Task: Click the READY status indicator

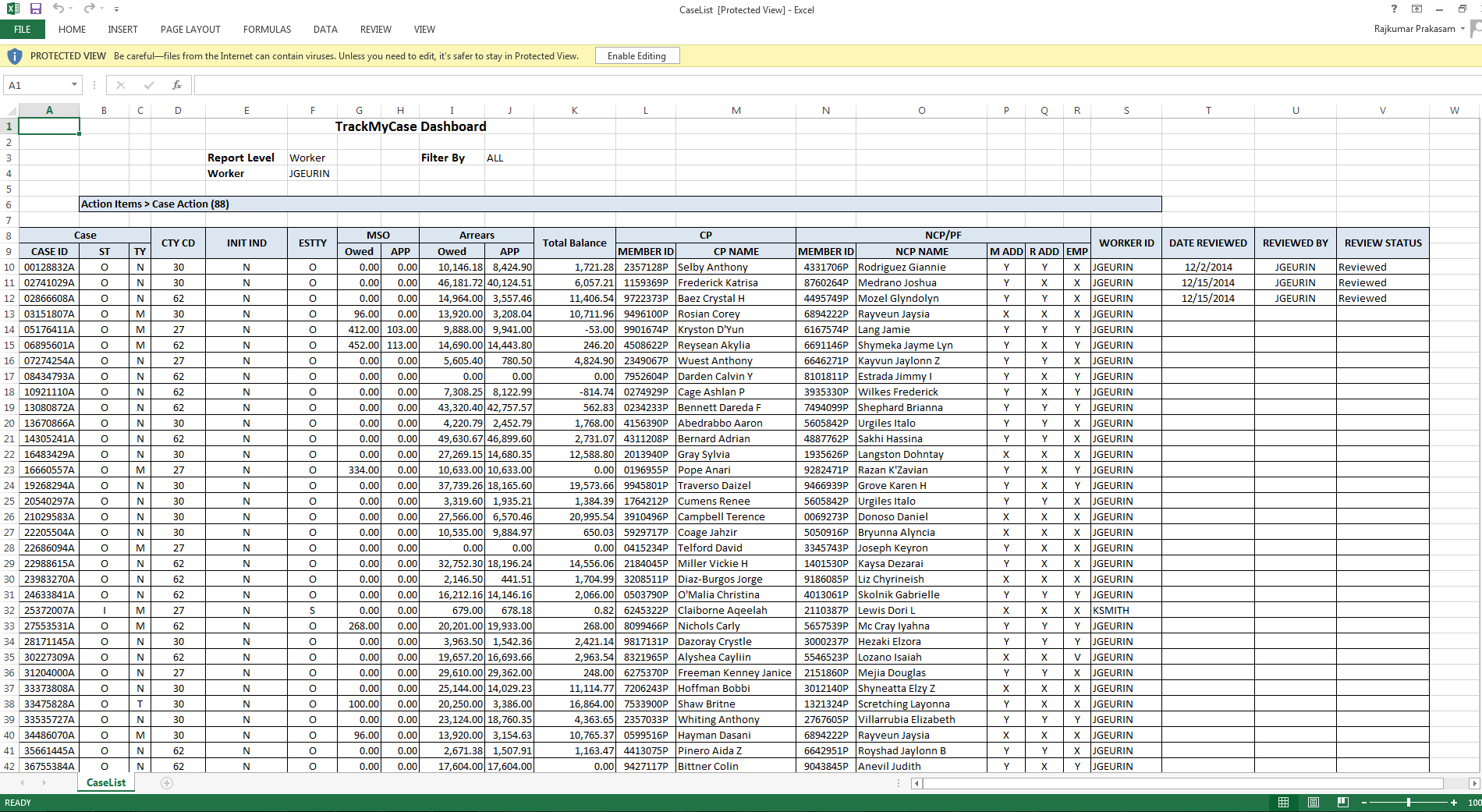Action: [x=18, y=803]
